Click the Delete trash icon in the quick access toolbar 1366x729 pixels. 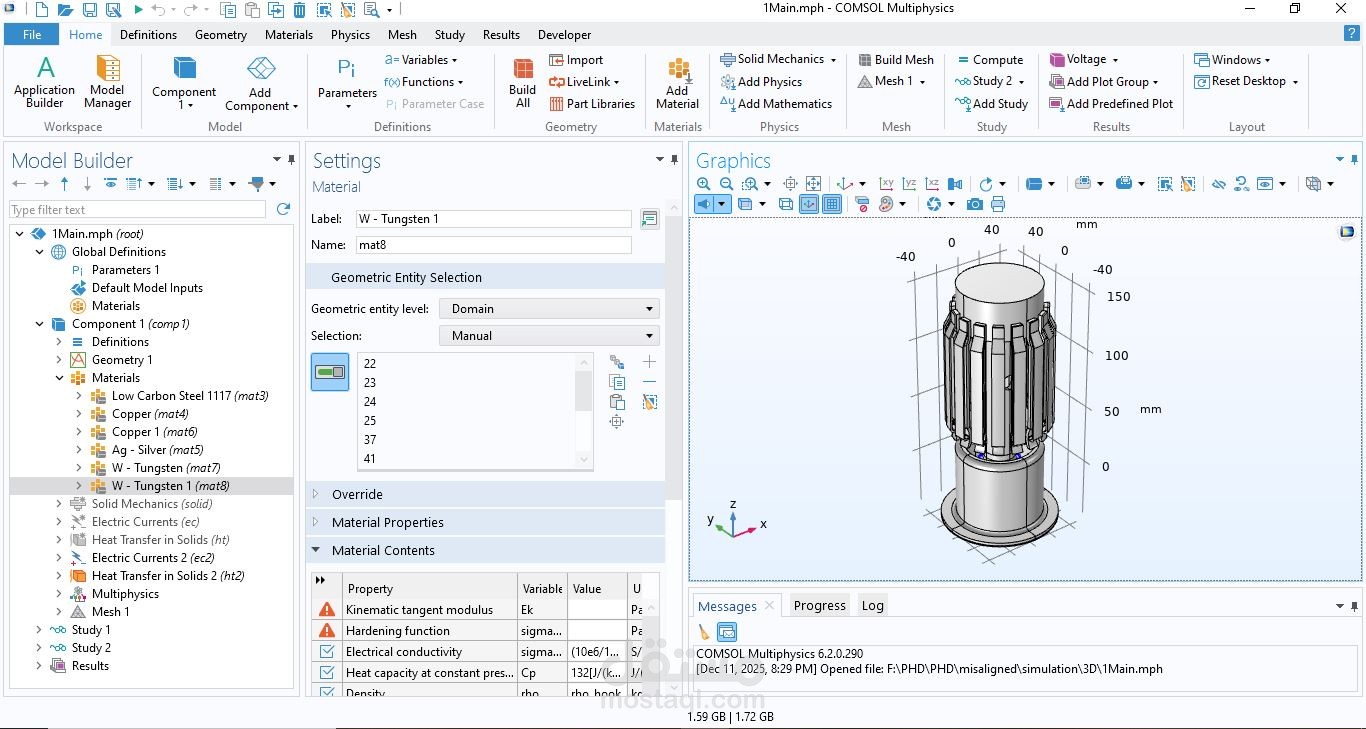[x=300, y=10]
